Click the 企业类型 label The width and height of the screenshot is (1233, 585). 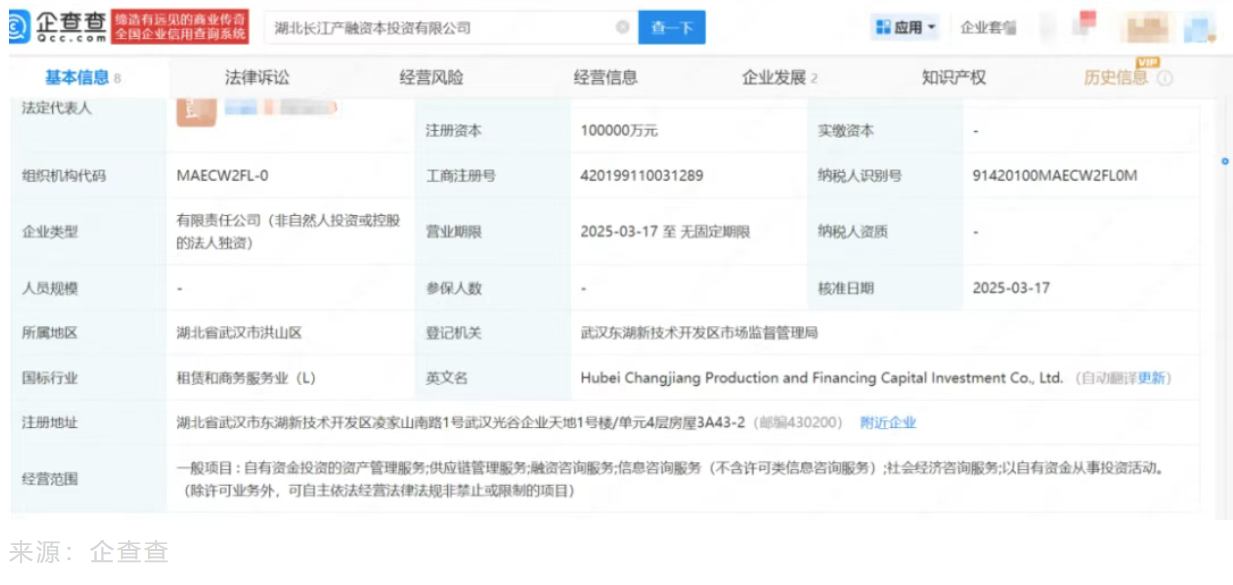[50, 232]
